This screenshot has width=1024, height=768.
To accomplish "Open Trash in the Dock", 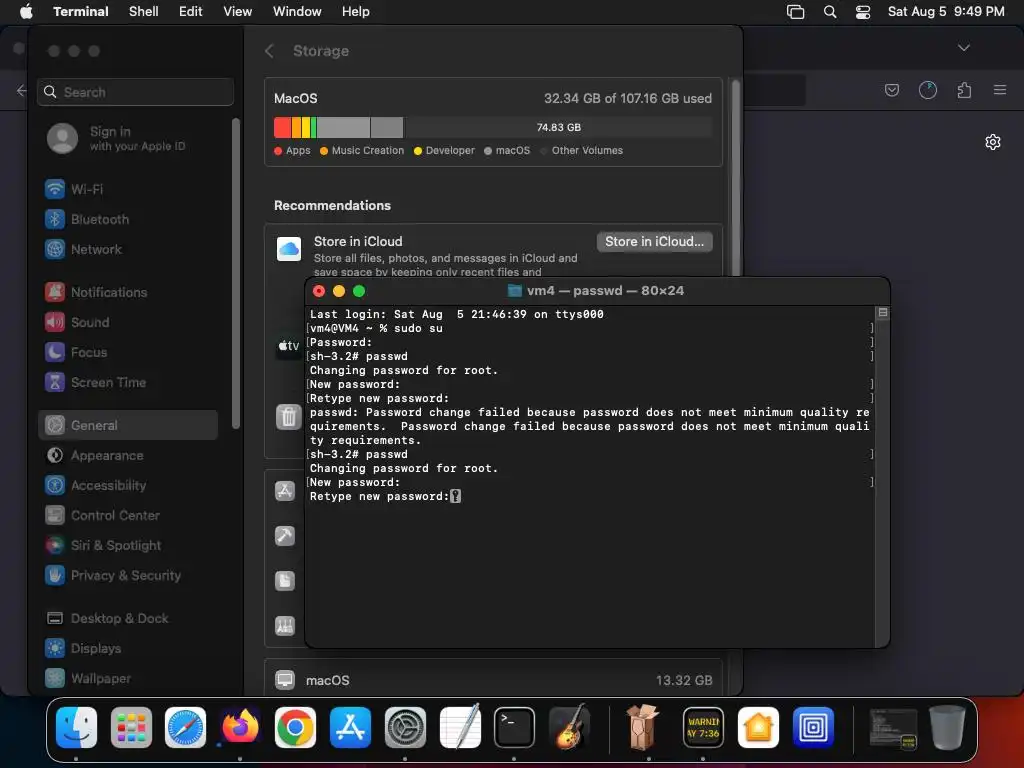I will point(948,728).
